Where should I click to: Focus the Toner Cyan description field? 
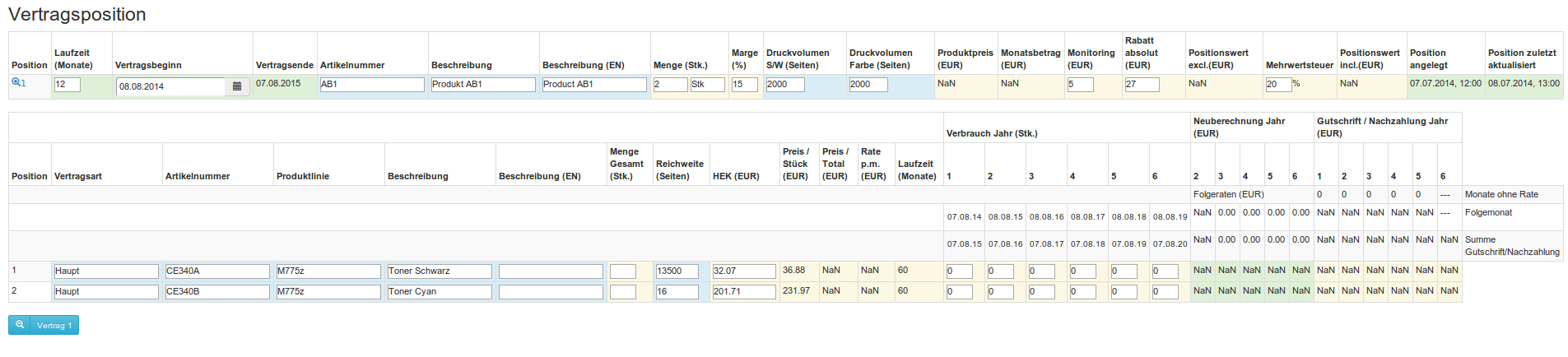(440, 292)
